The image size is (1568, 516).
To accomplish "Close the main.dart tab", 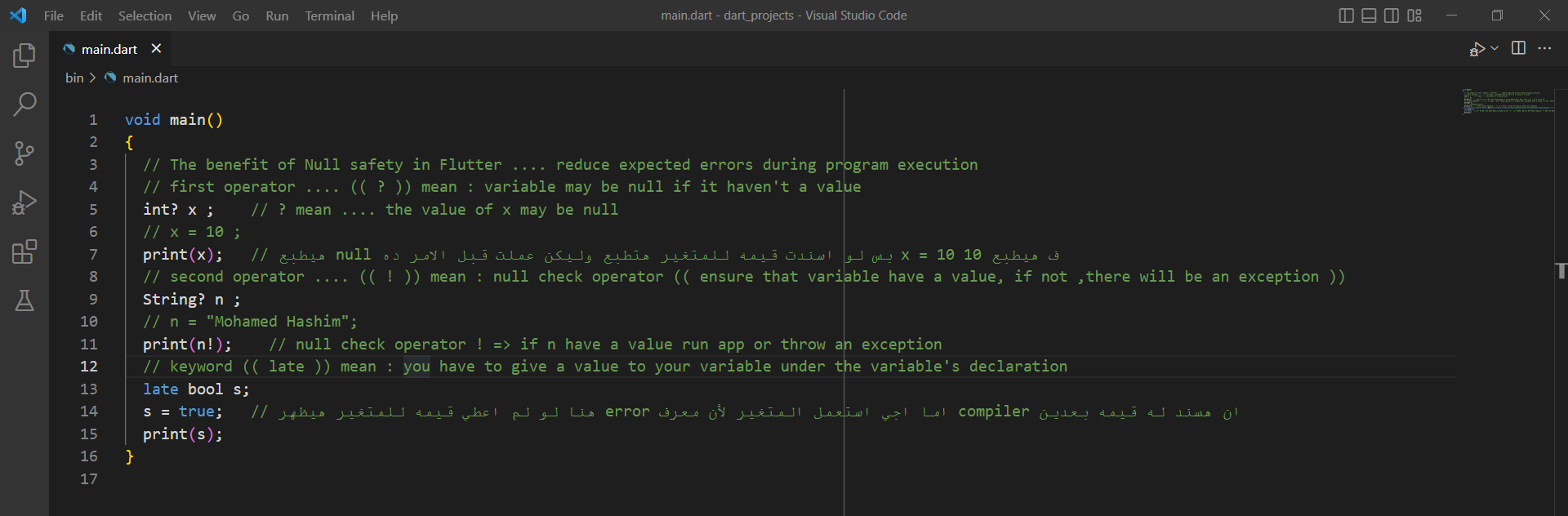I will (x=156, y=49).
